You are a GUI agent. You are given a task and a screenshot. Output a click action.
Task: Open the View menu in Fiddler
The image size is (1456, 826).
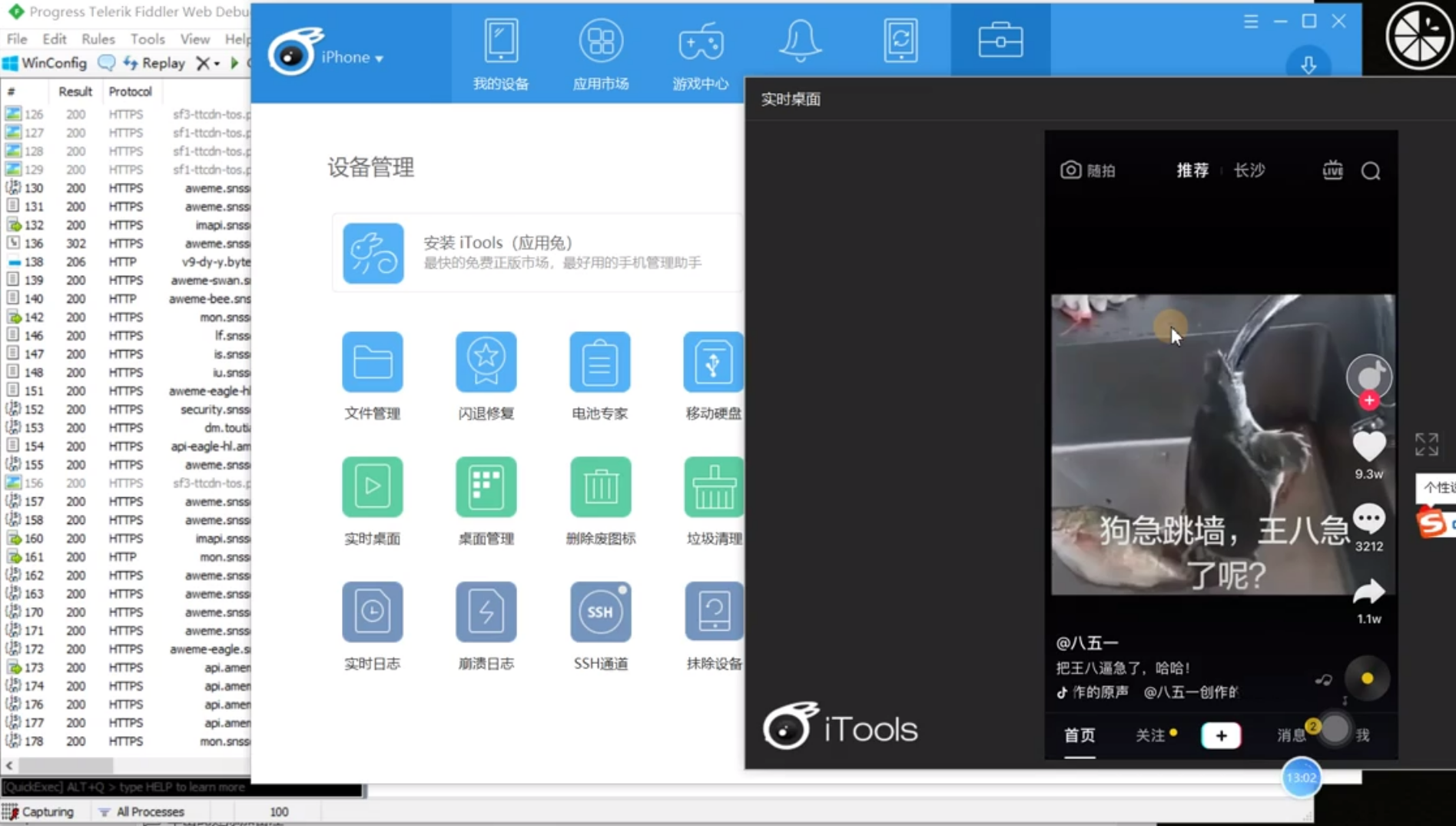195,38
